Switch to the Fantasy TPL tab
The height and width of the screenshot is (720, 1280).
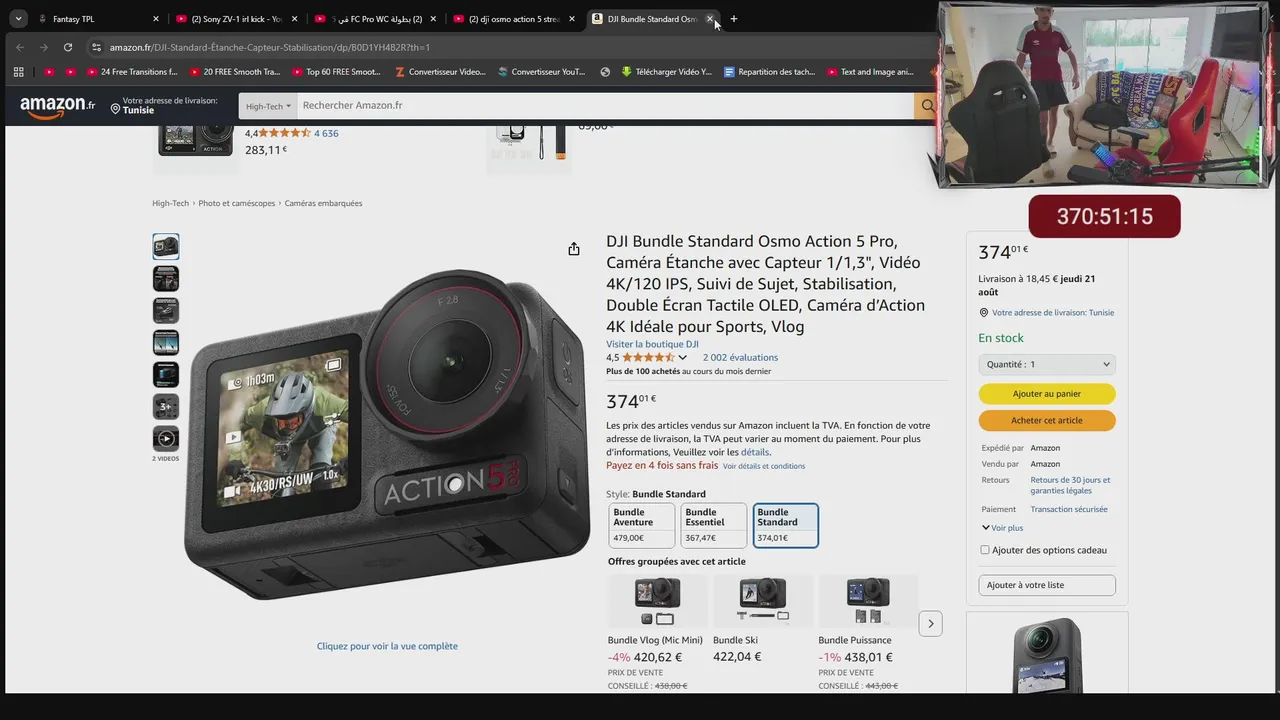(x=97, y=19)
